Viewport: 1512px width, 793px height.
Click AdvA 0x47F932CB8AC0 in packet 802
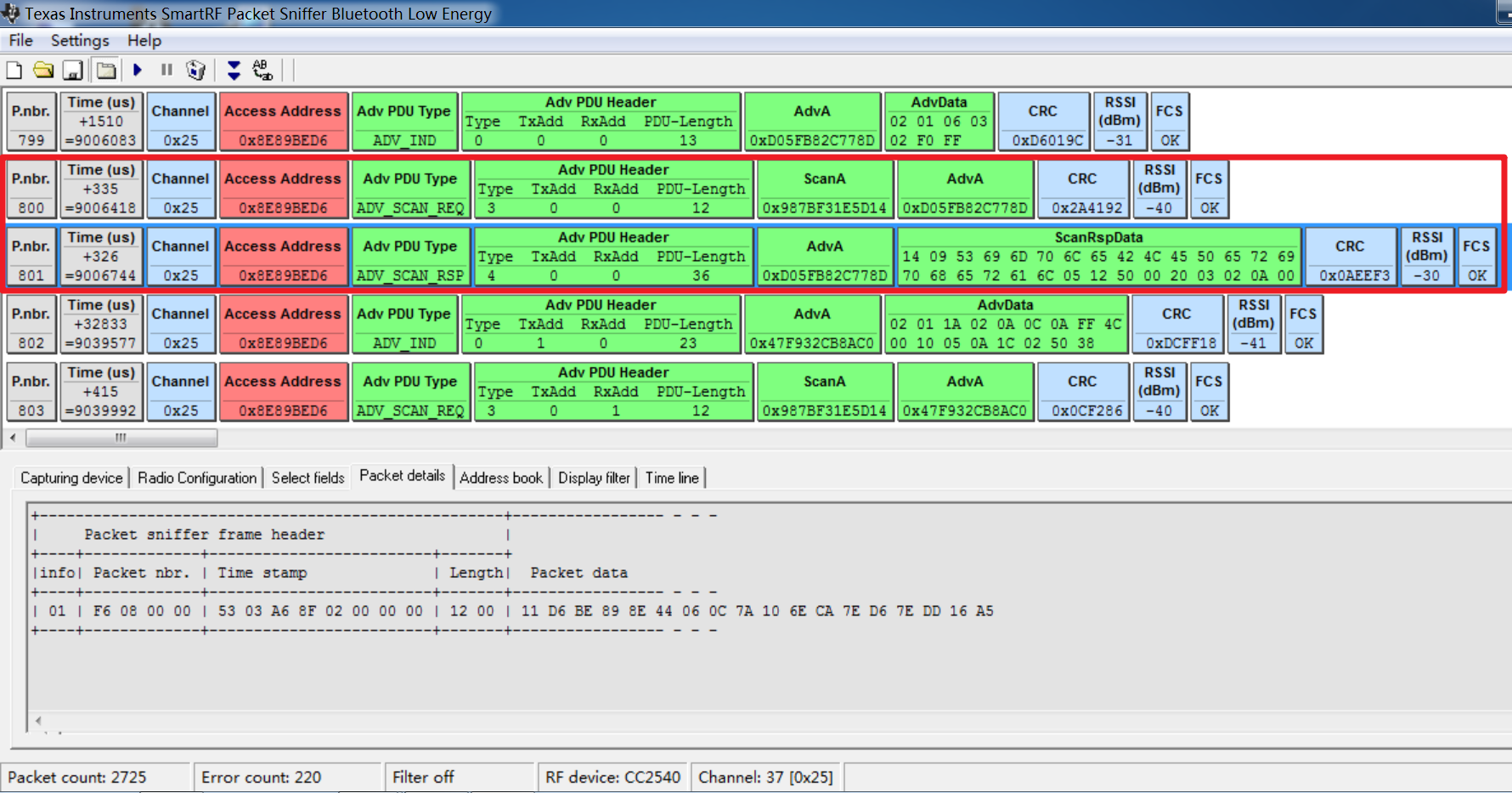tap(812, 343)
